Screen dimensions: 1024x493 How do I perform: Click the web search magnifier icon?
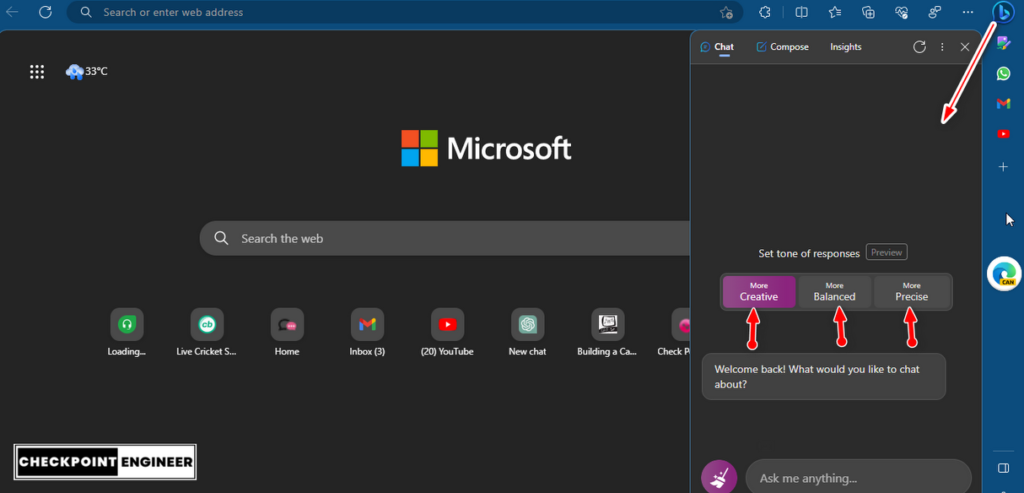(x=221, y=238)
